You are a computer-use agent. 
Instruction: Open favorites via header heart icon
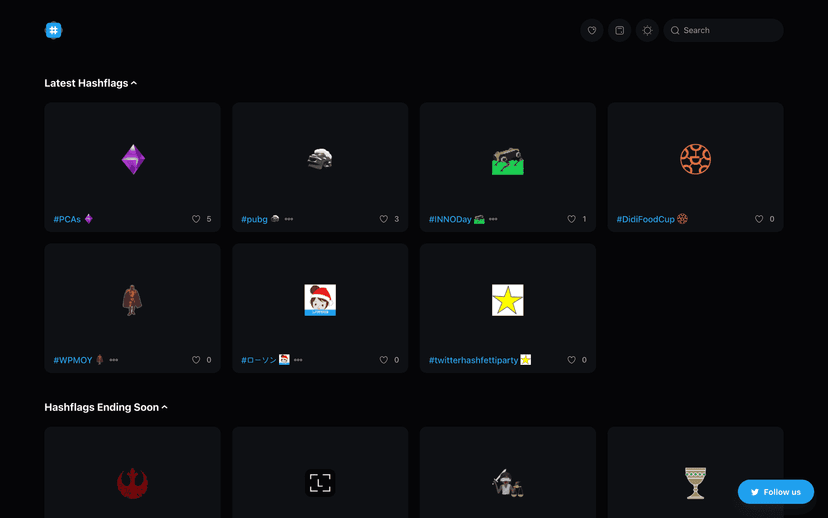591,30
